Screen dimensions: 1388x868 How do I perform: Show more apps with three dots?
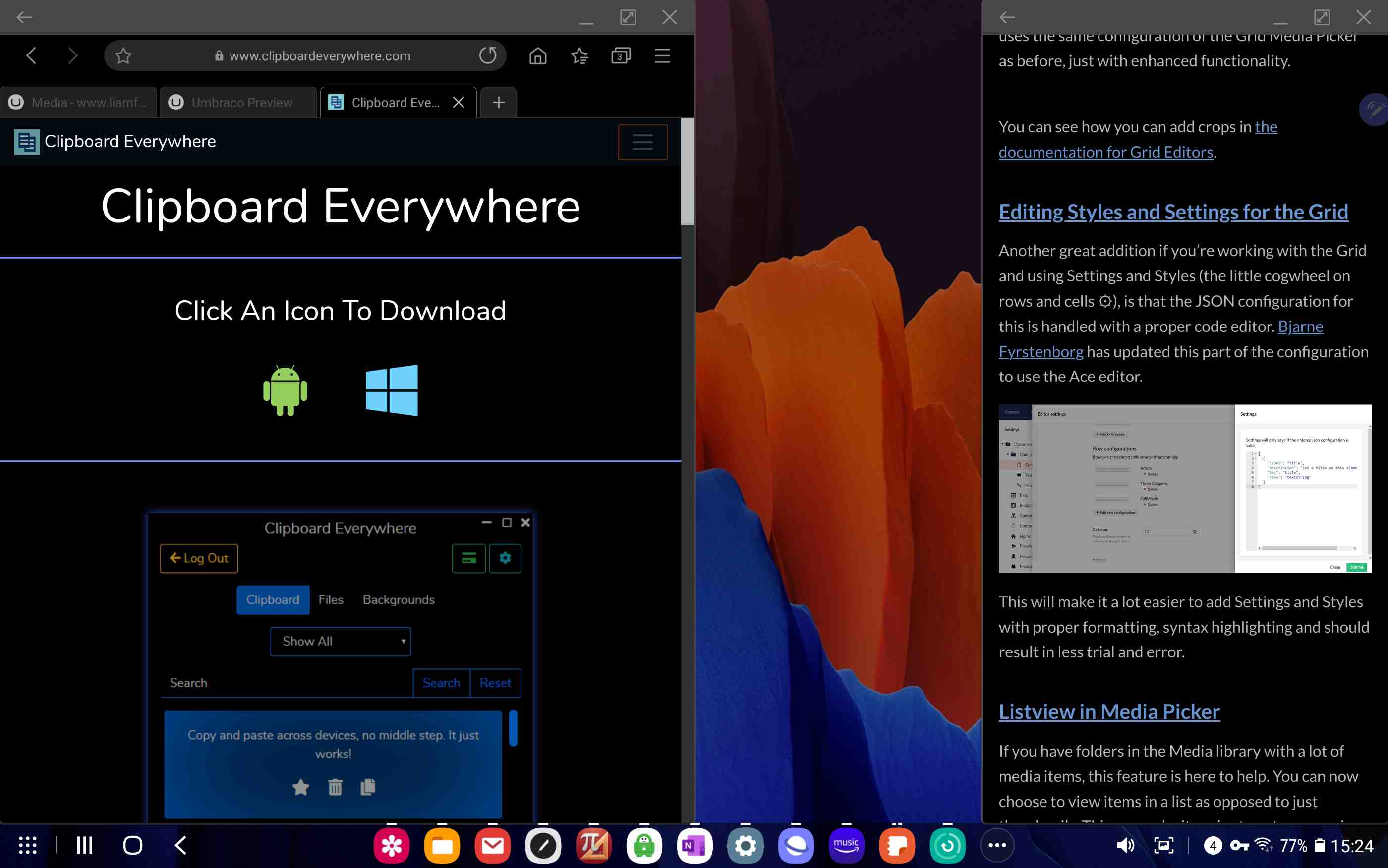(997, 845)
